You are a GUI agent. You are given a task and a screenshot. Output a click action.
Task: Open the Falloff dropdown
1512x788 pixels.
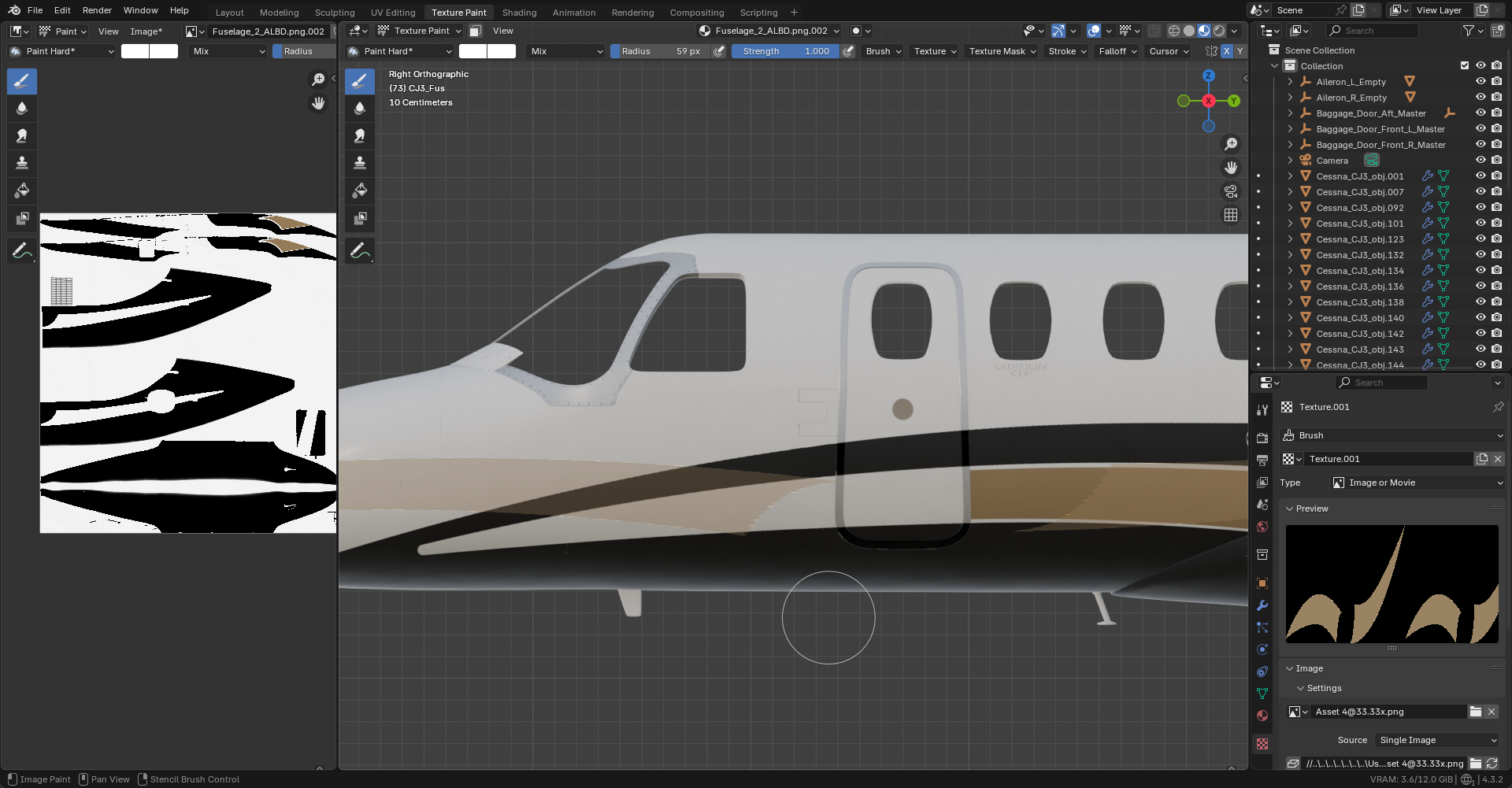pos(1117,51)
